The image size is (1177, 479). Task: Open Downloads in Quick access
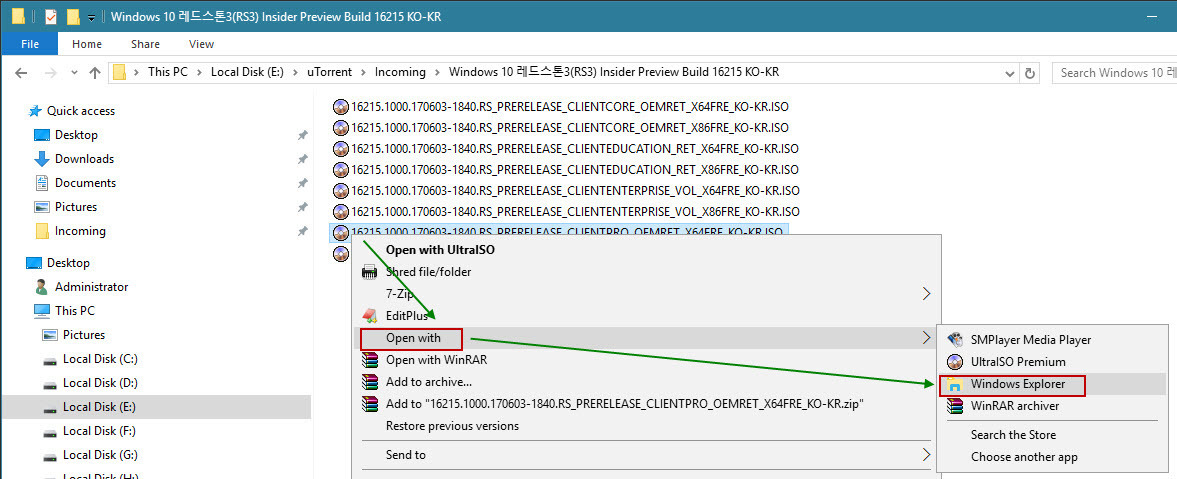84,158
